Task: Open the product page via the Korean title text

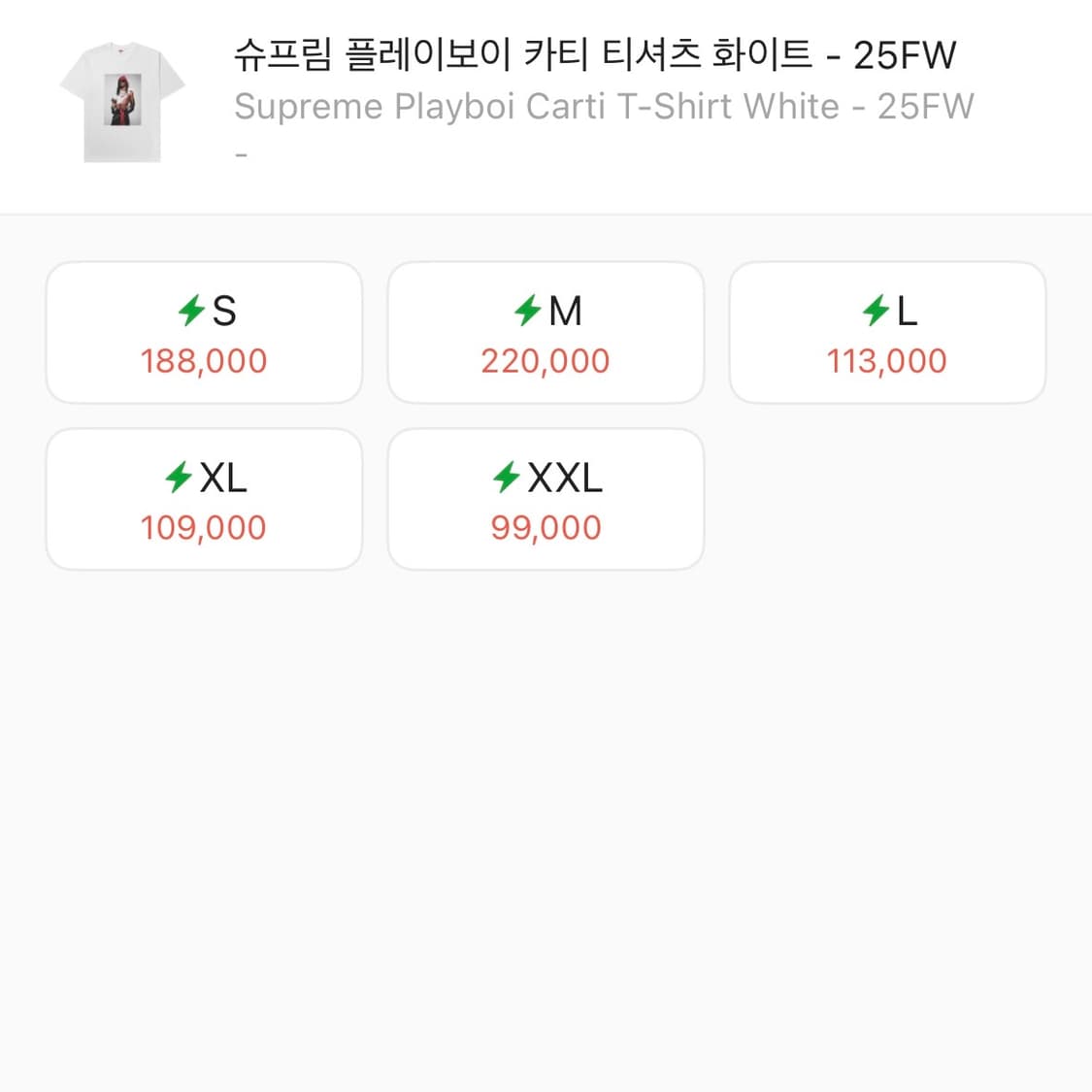Action: click(594, 54)
